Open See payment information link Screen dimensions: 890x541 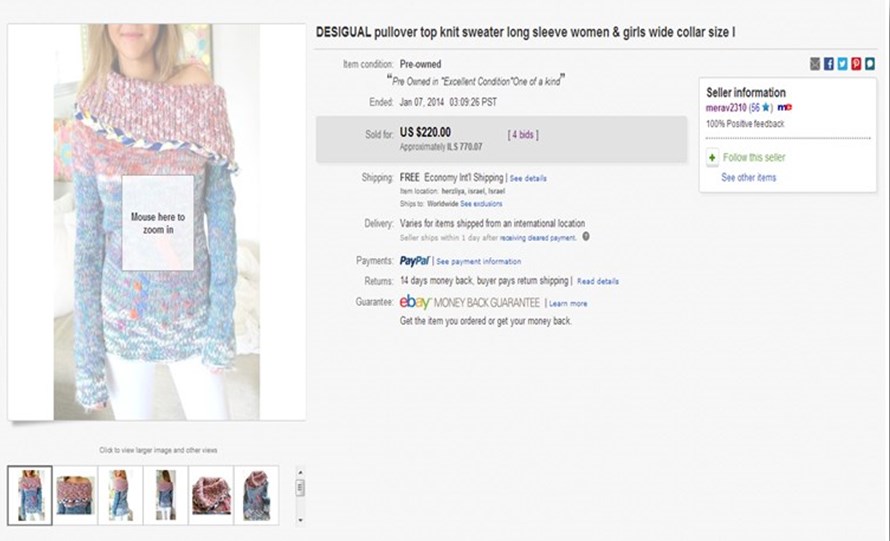tap(478, 262)
